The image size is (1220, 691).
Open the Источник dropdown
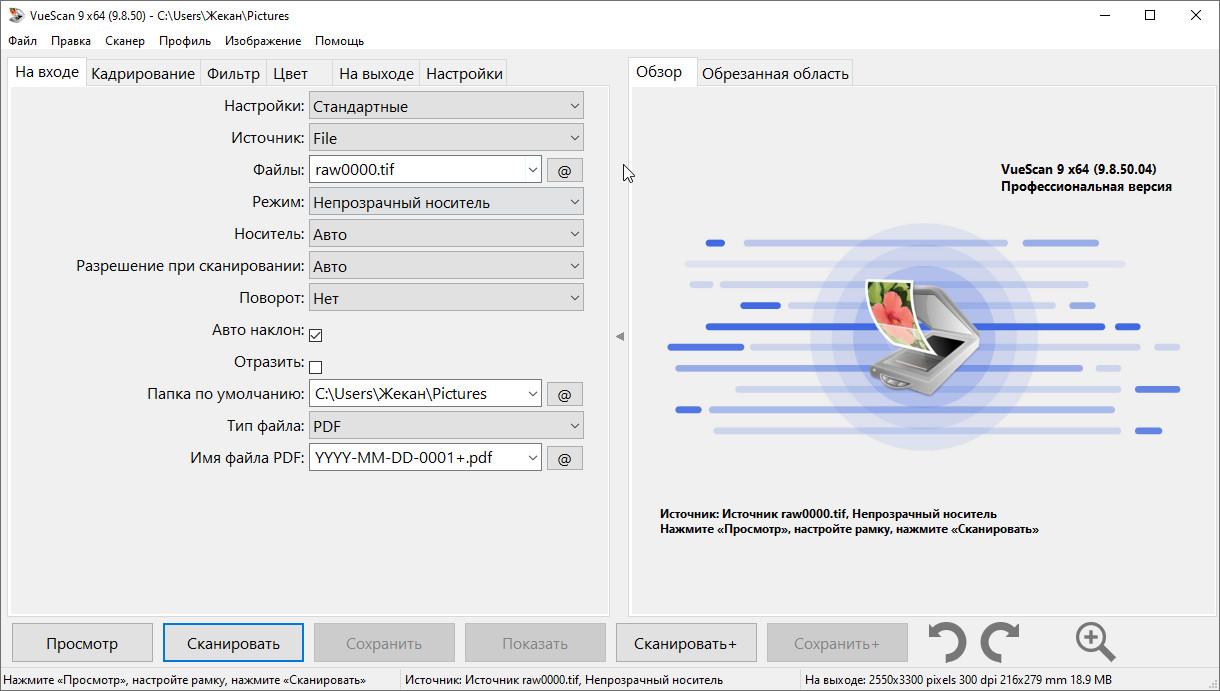point(446,139)
